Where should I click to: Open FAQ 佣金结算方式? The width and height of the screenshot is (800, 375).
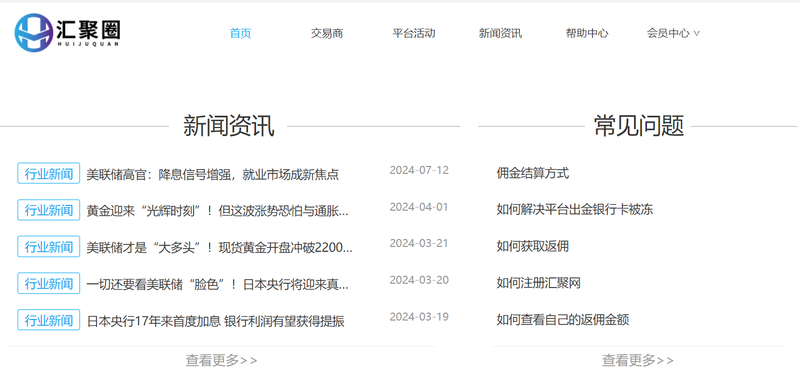[x=533, y=173]
